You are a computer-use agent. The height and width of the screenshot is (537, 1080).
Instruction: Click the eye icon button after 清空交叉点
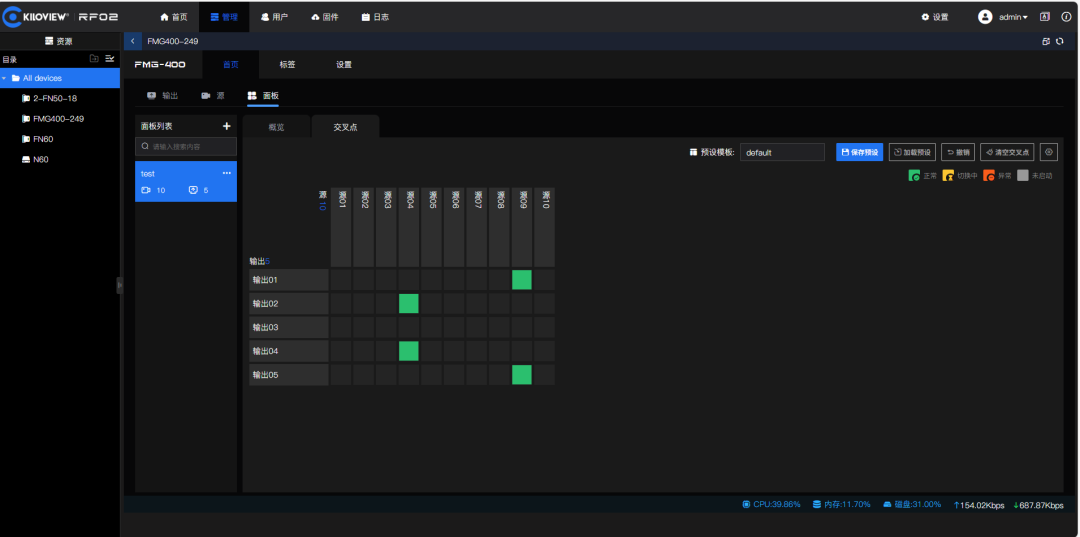(1048, 152)
